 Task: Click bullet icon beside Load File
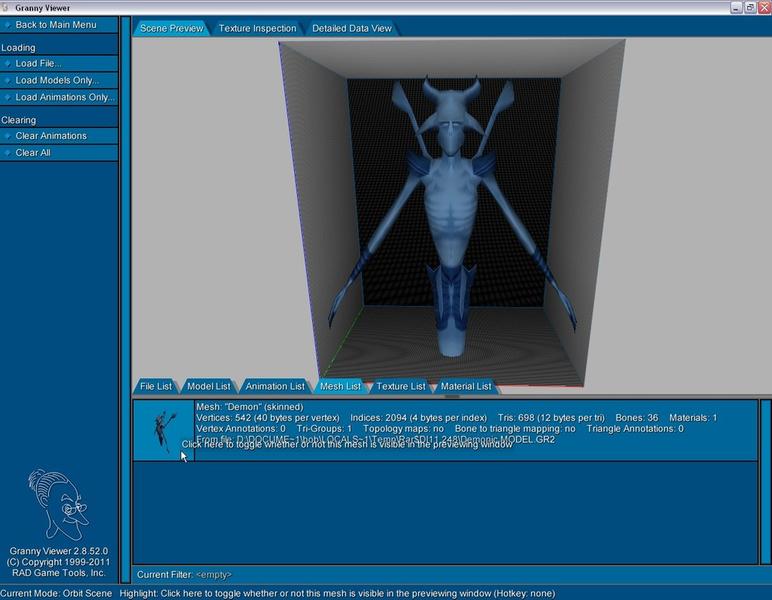coord(7,63)
